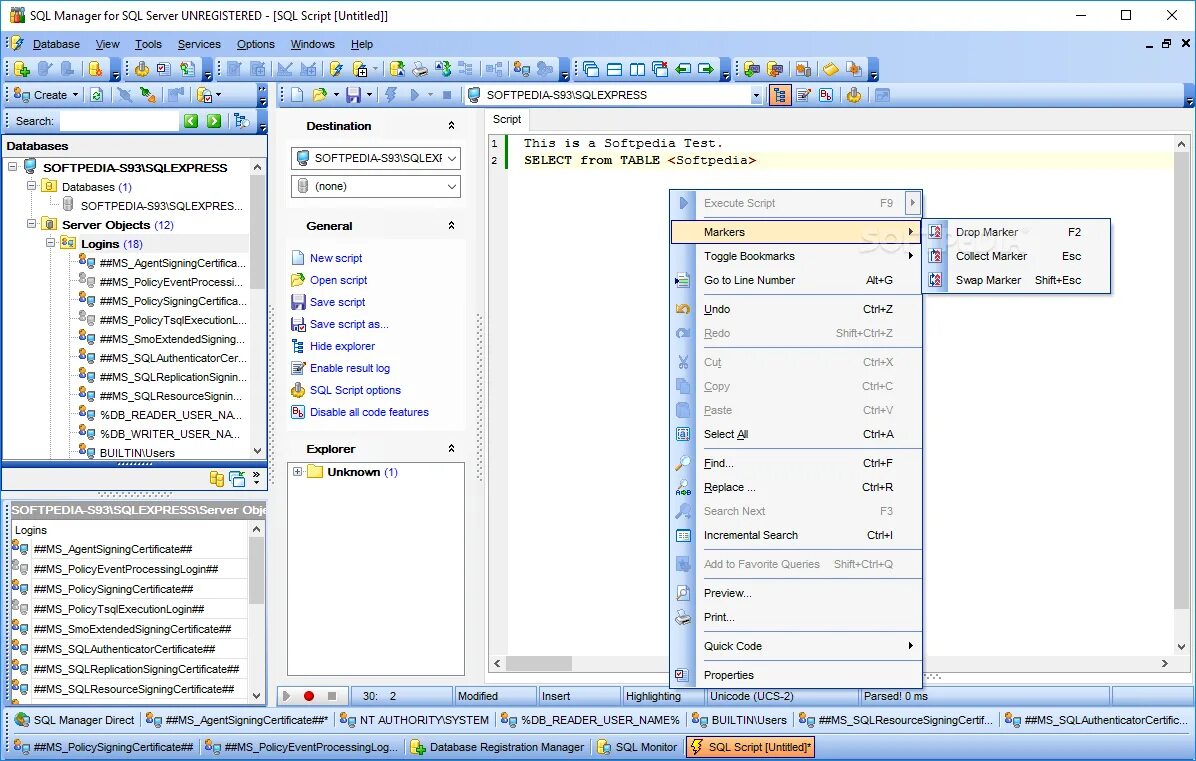The height and width of the screenshot is (761, 1196).
Task: Select Collect Marker in the submenu
Action: click(1016, 256)
